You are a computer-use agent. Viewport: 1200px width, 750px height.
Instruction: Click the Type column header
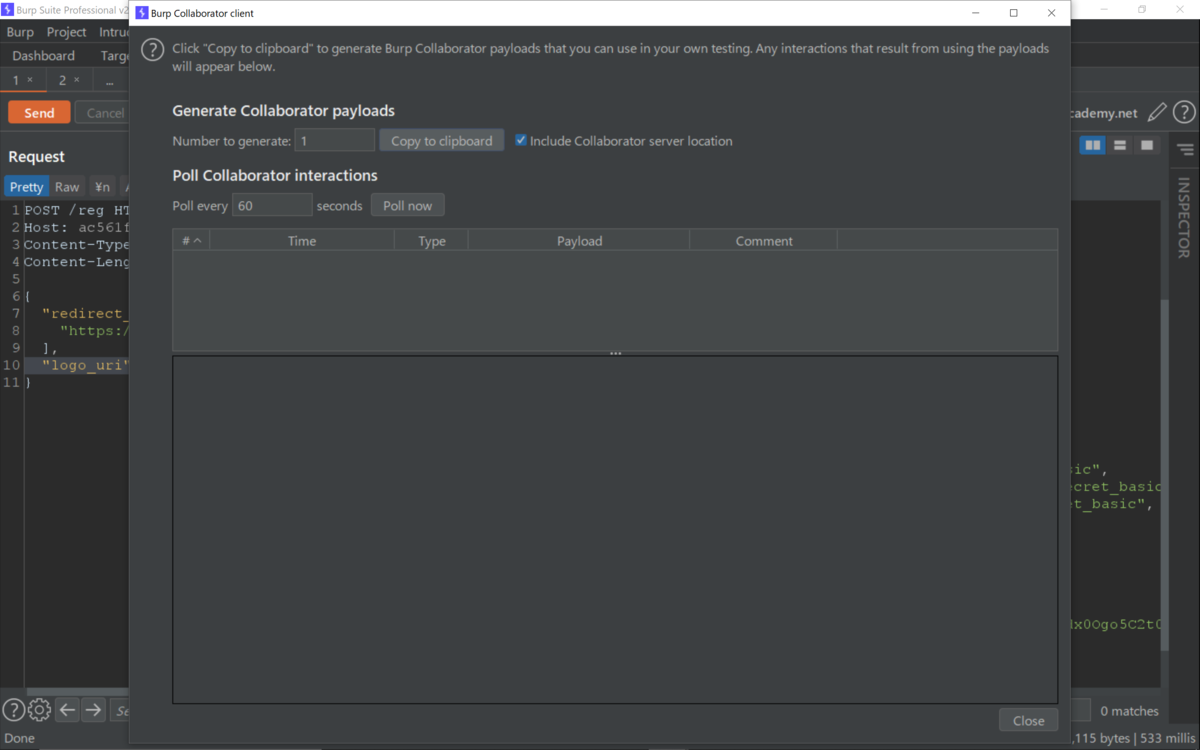pos(431,240)
